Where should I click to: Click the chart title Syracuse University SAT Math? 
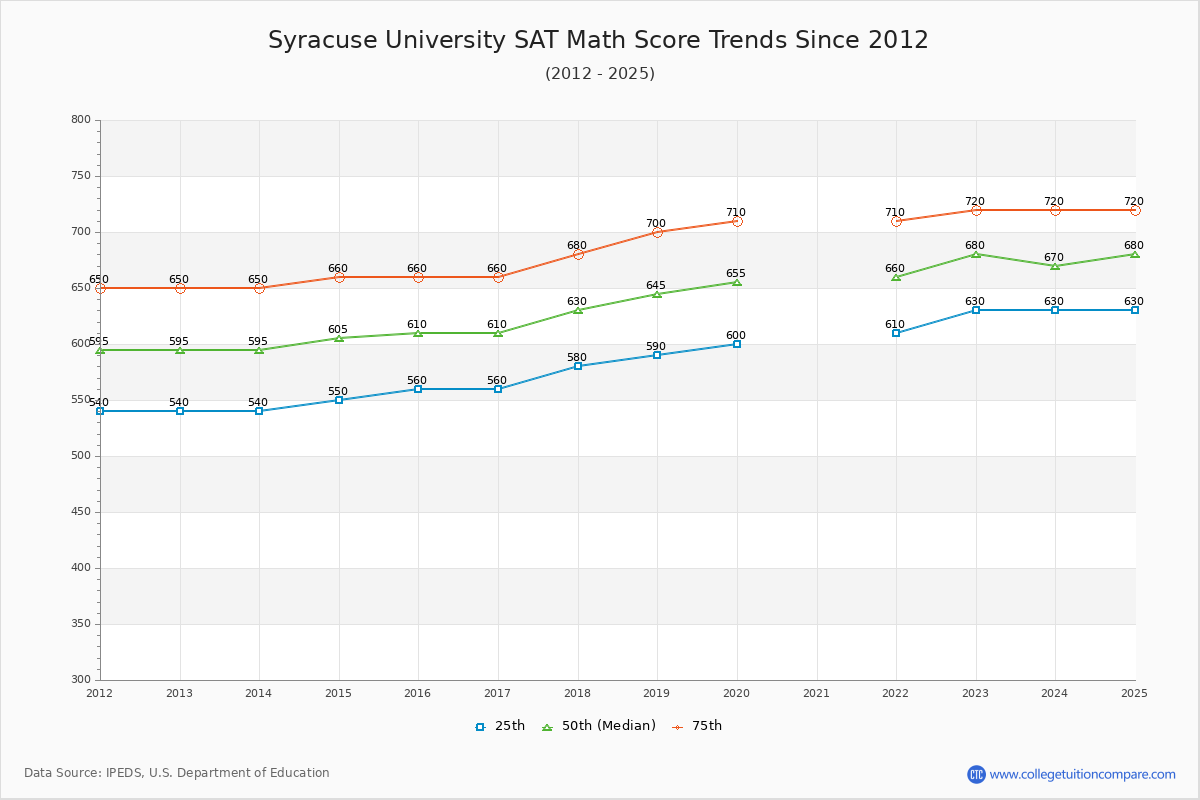tap(598, 40)
